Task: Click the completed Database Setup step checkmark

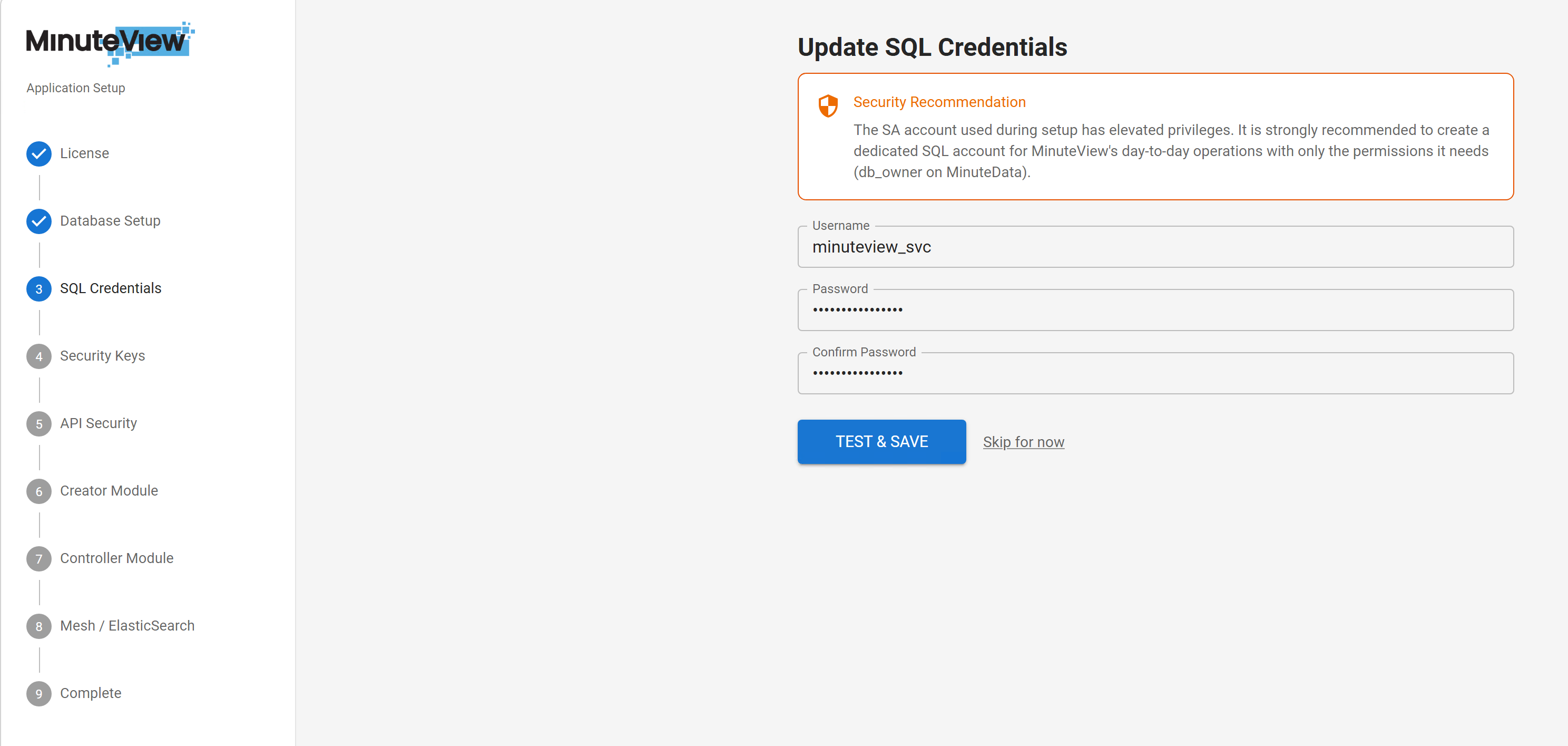Action: coord(38,221)
